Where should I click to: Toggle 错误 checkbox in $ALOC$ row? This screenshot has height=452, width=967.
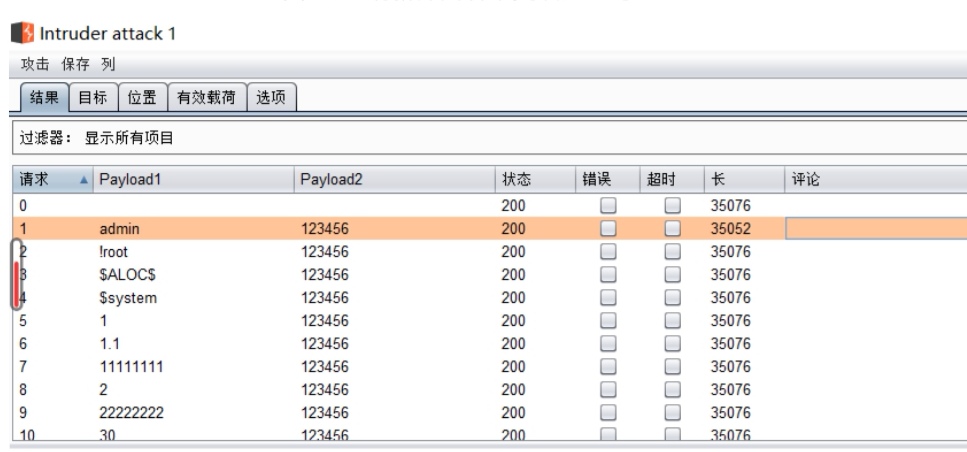click(608, 274)
